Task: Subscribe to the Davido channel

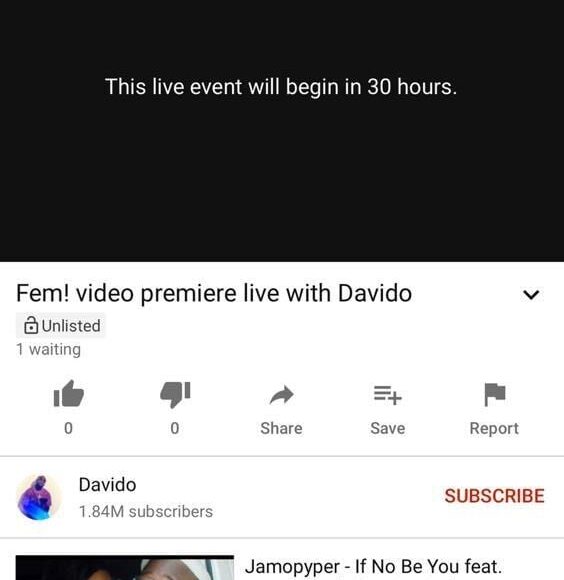Action: [494, 496]
